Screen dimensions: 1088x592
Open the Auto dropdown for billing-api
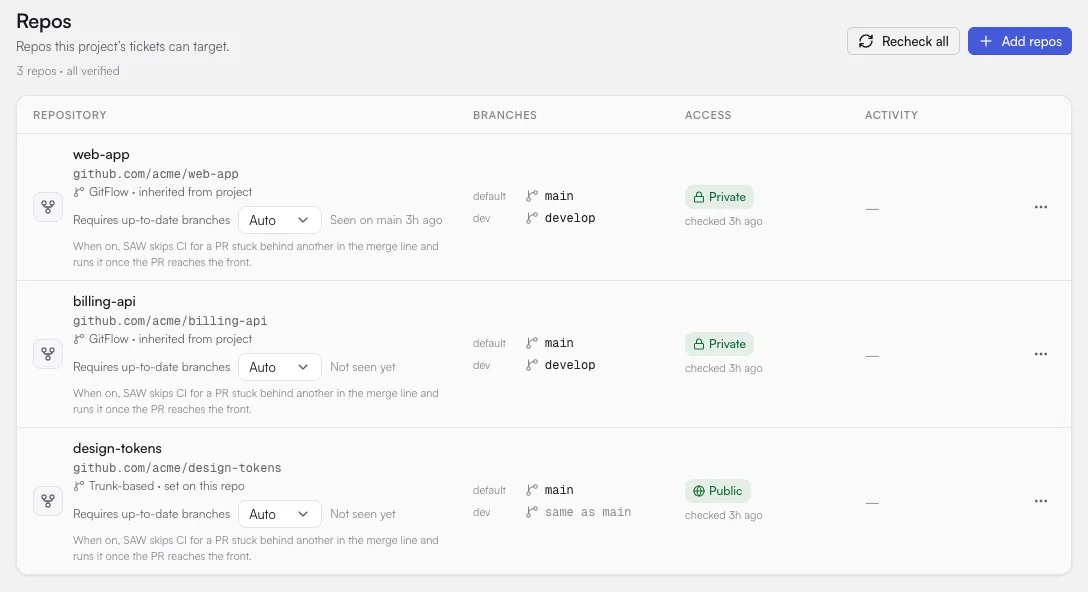(x=280, y=367)
